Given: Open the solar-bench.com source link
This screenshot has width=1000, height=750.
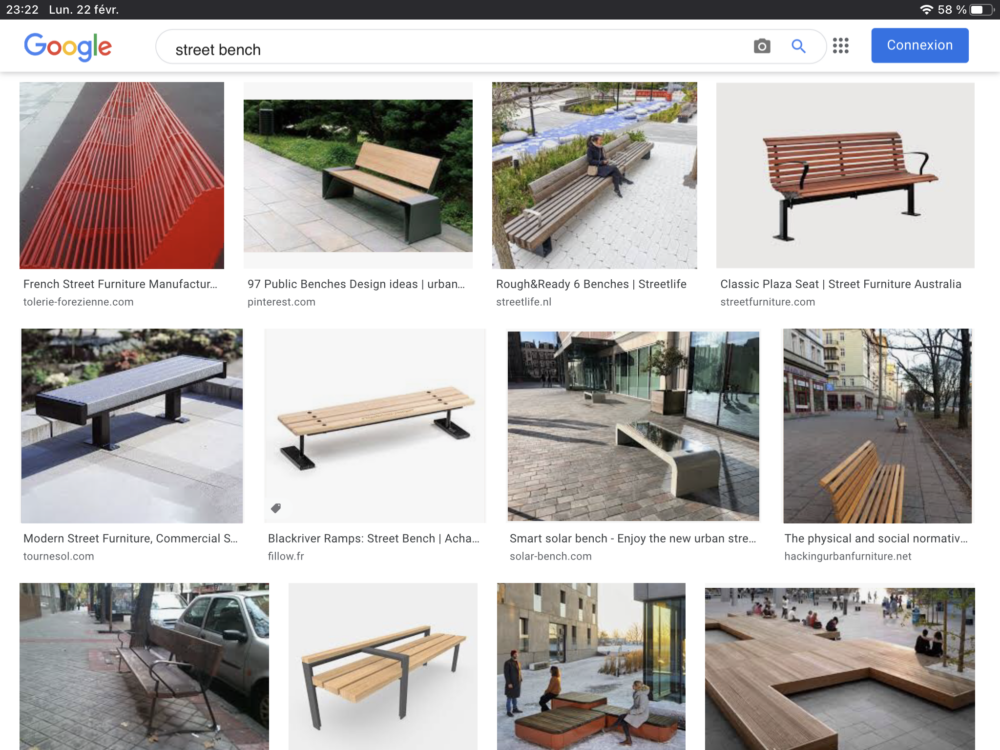Looking at the screenshot, I should [550, 556].
